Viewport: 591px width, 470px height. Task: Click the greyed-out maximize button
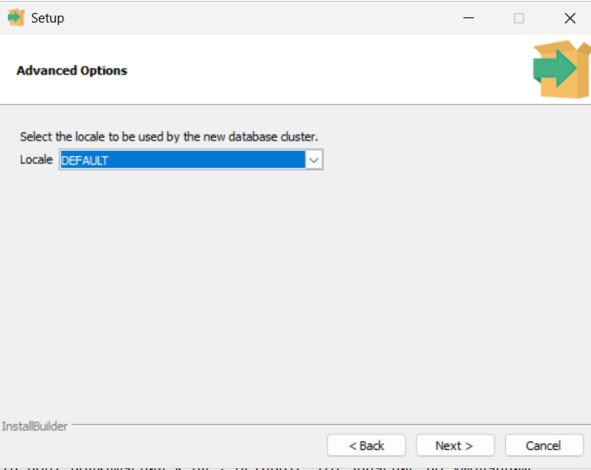(519, 18)
